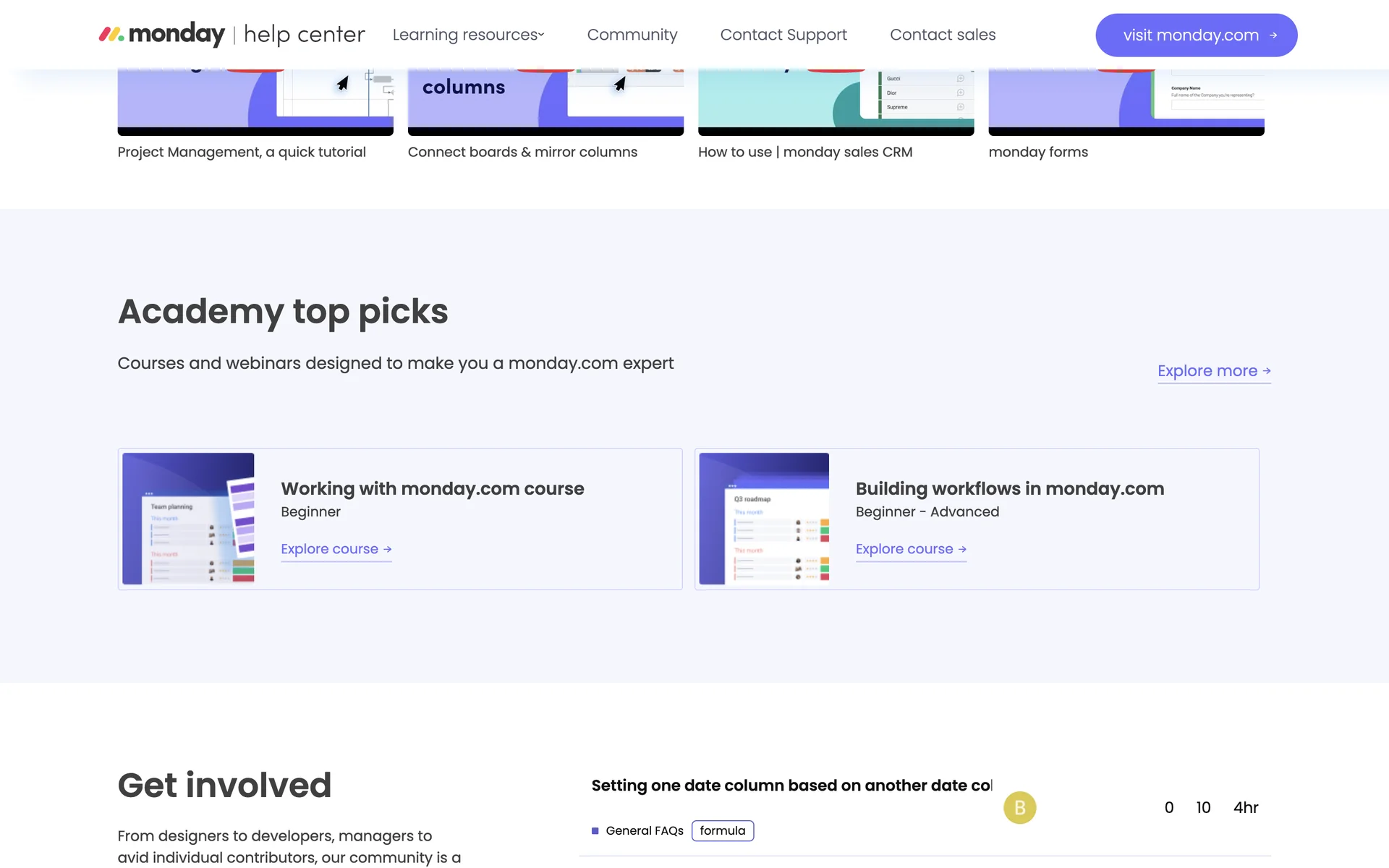The width and height of the screenshot is (1389, 868).
Task: Open the Building workflows course thumbnail image
Action: pyautogui.click(x=764, y=518)
